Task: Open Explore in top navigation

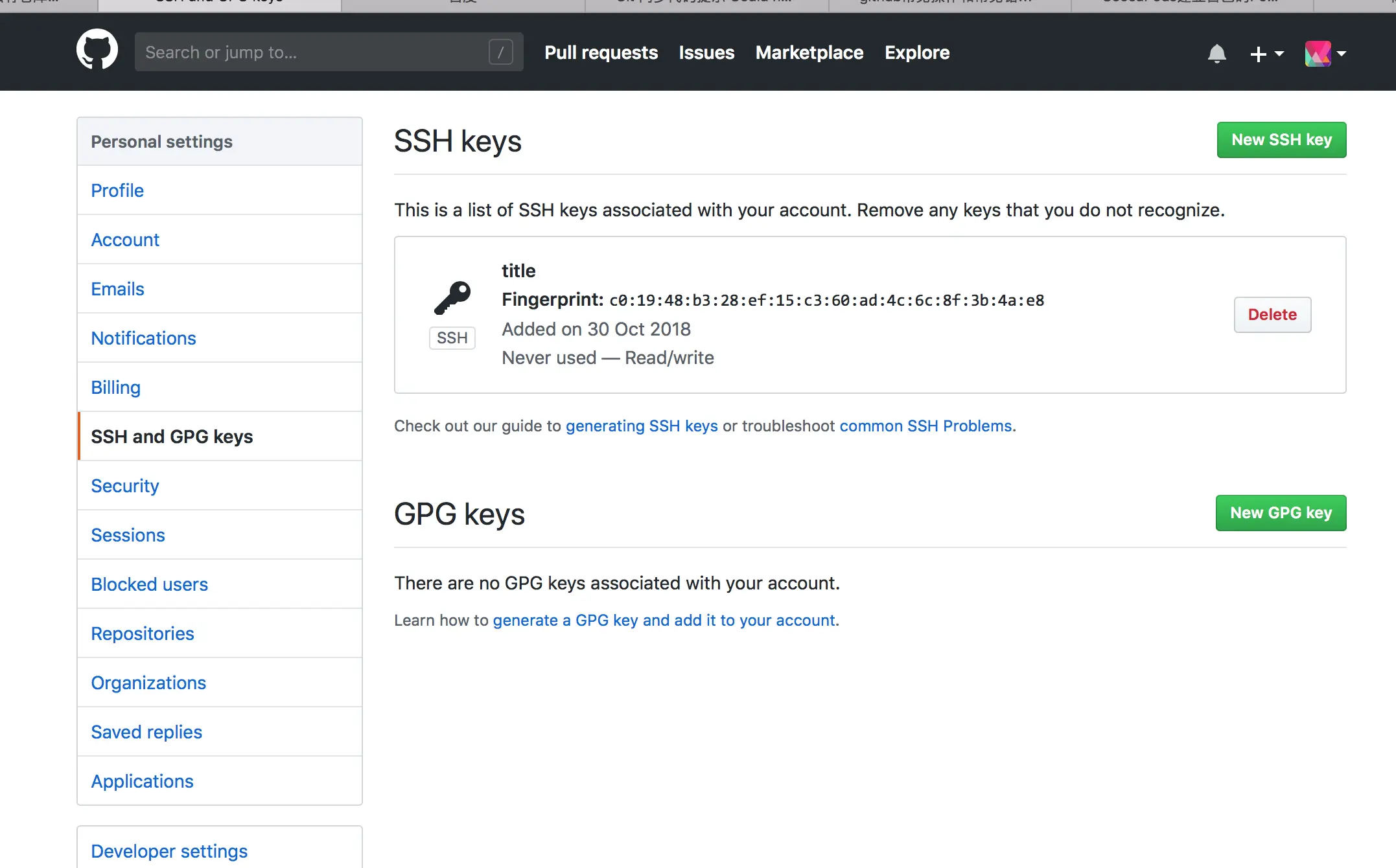Action: [916, 52]
